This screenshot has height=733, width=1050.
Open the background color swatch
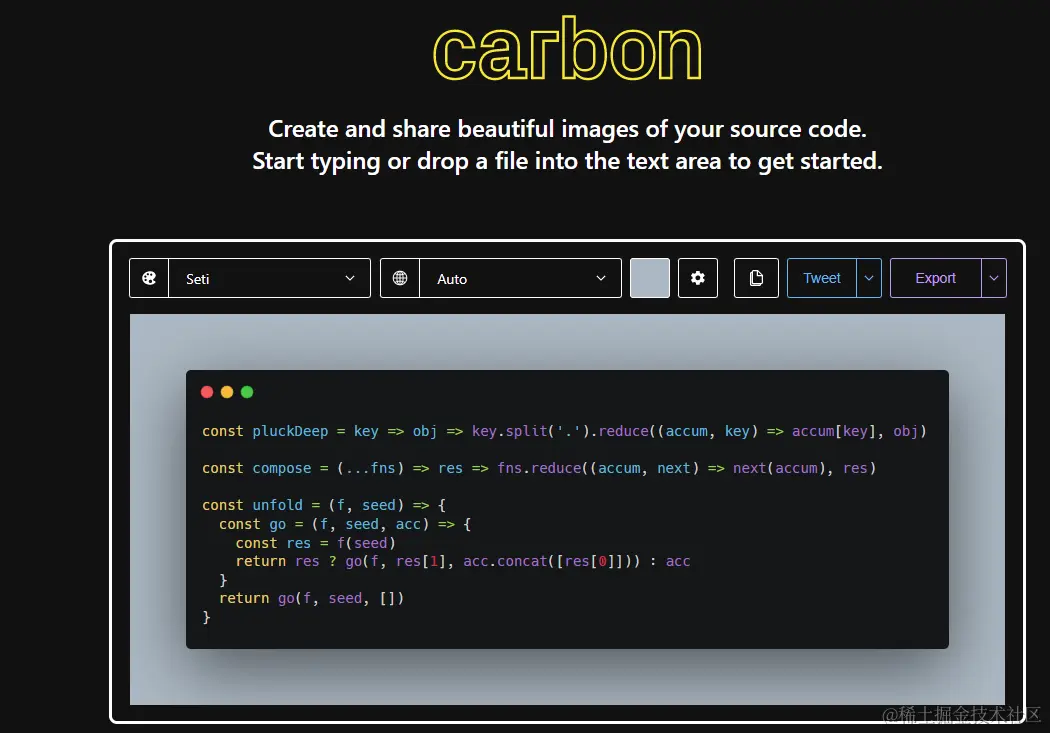(x=650, y=278)
